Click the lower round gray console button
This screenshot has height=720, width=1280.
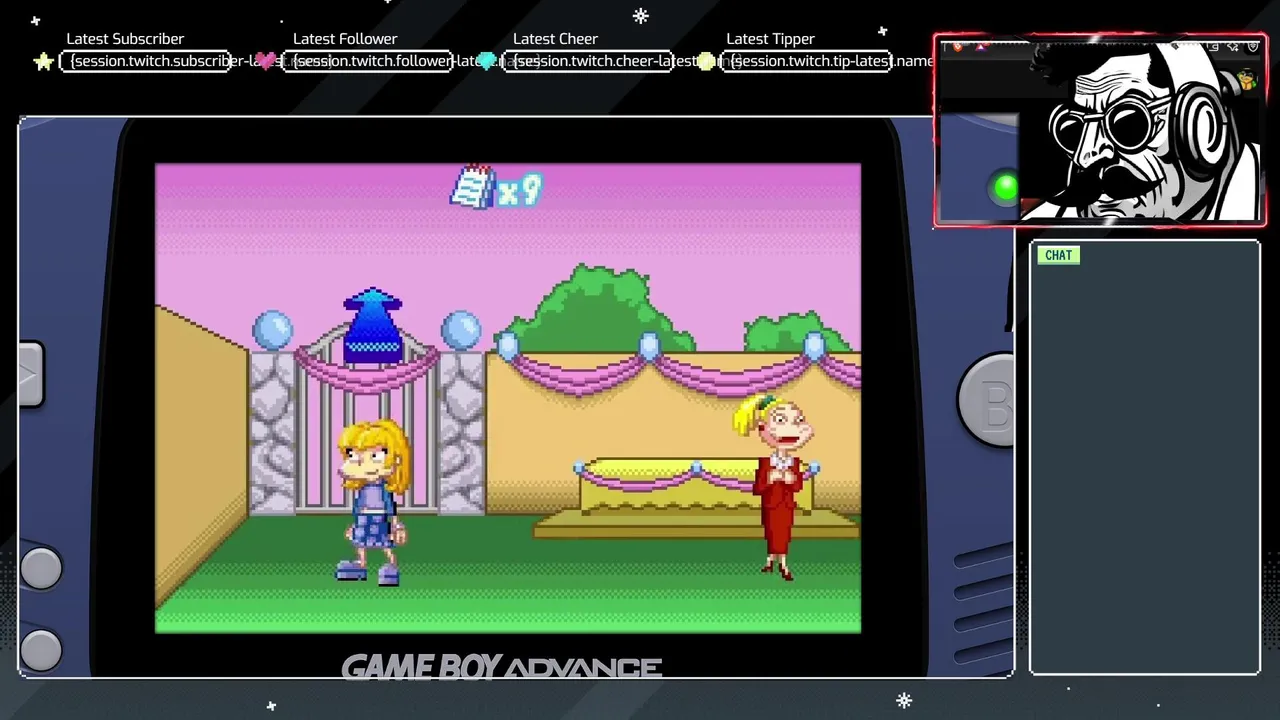tap(41, 650)
